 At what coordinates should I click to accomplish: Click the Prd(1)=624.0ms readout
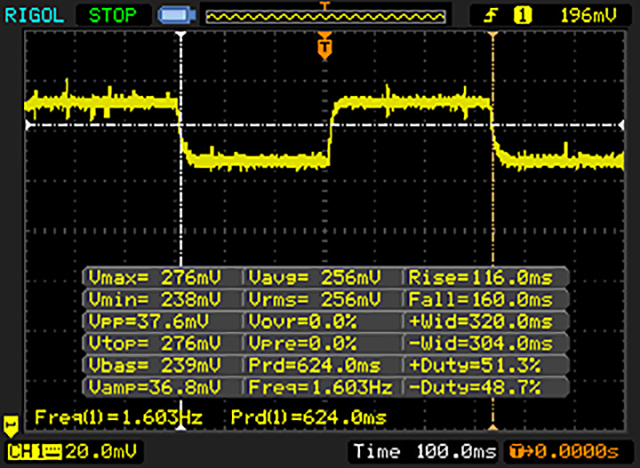pyautogui.click(x=308, y=416)
